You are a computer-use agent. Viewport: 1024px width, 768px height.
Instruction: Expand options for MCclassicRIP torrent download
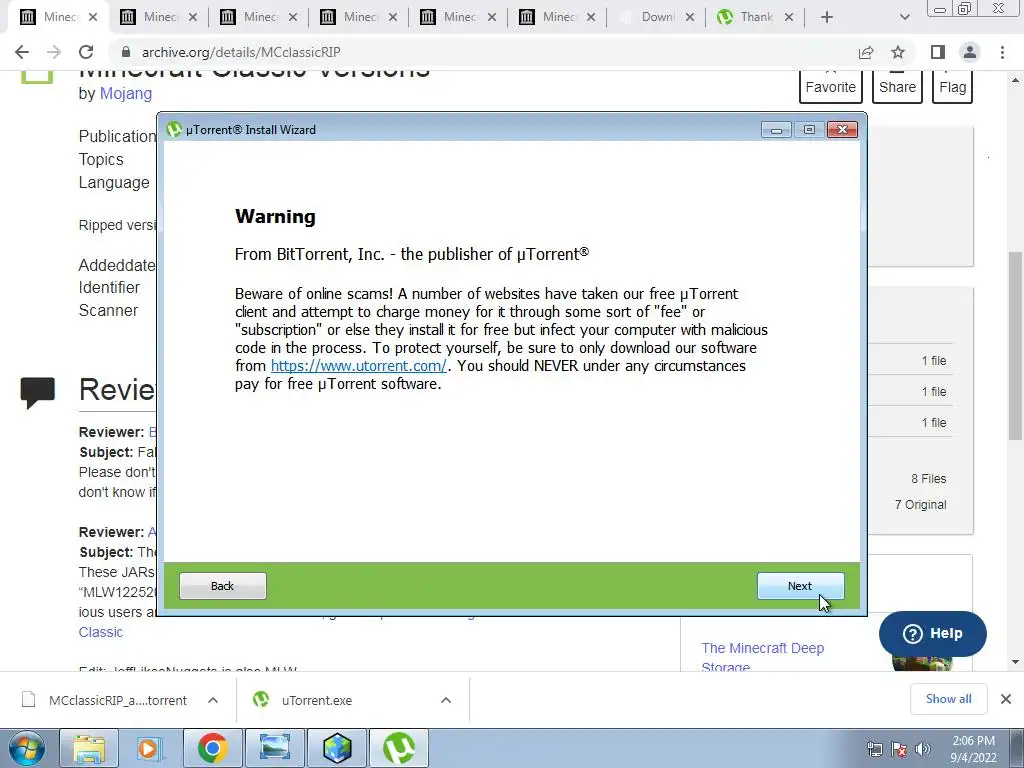click(x=213, y=700)
